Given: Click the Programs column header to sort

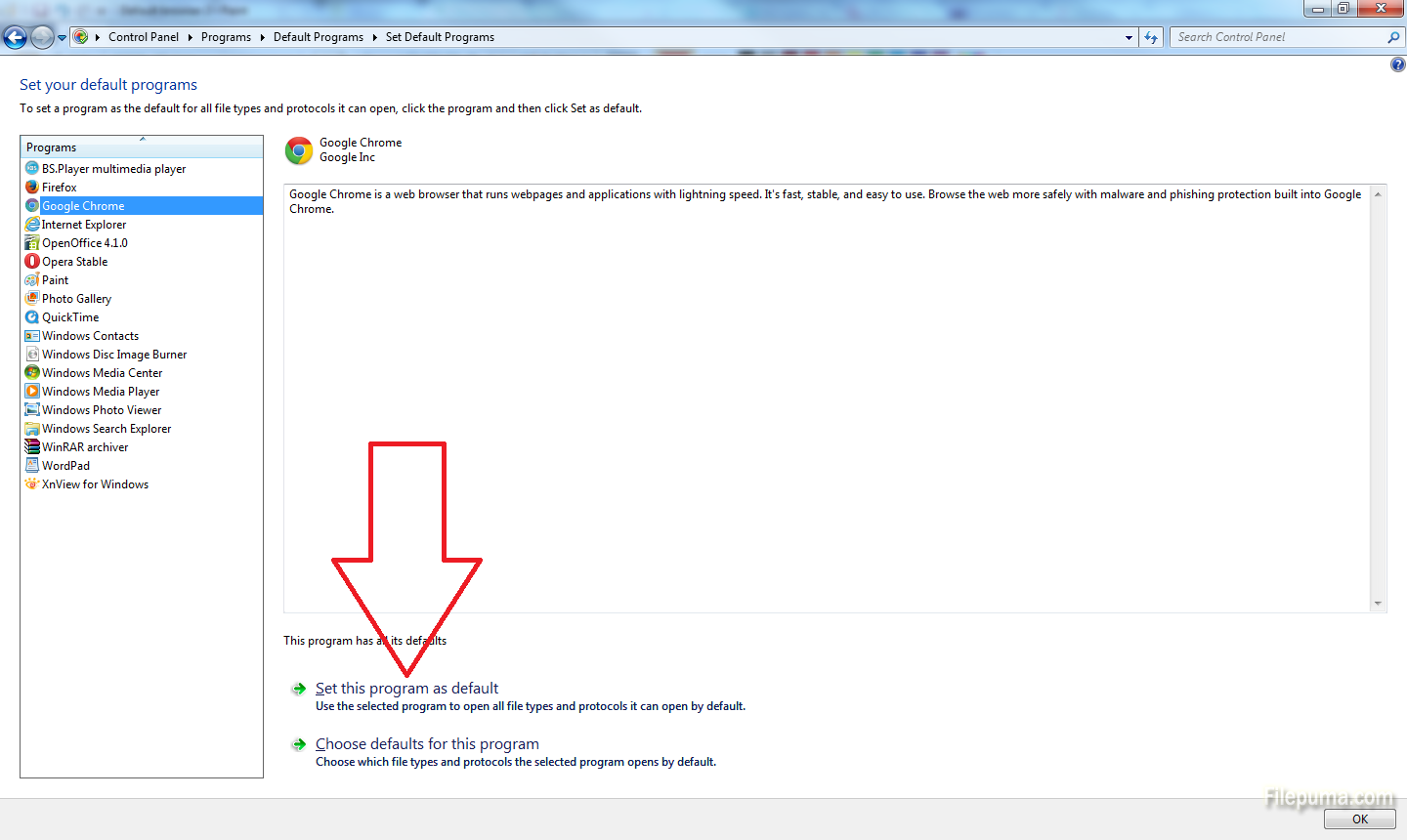Looking at the screenshot, I should click(x=142, y=147).
